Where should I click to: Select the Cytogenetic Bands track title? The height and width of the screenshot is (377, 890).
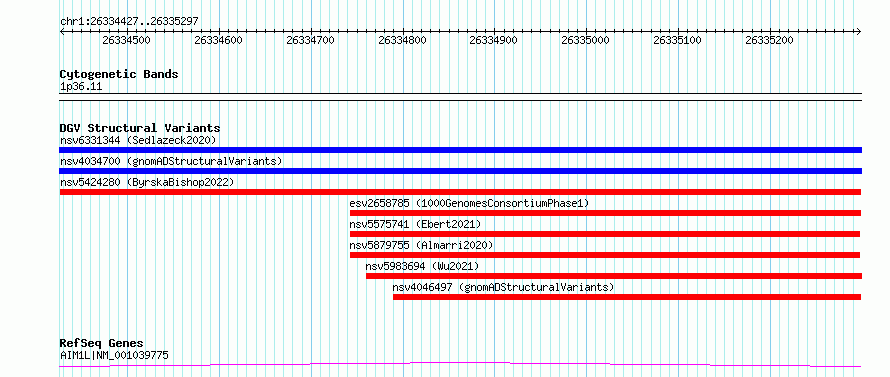(x=119, y=74)
